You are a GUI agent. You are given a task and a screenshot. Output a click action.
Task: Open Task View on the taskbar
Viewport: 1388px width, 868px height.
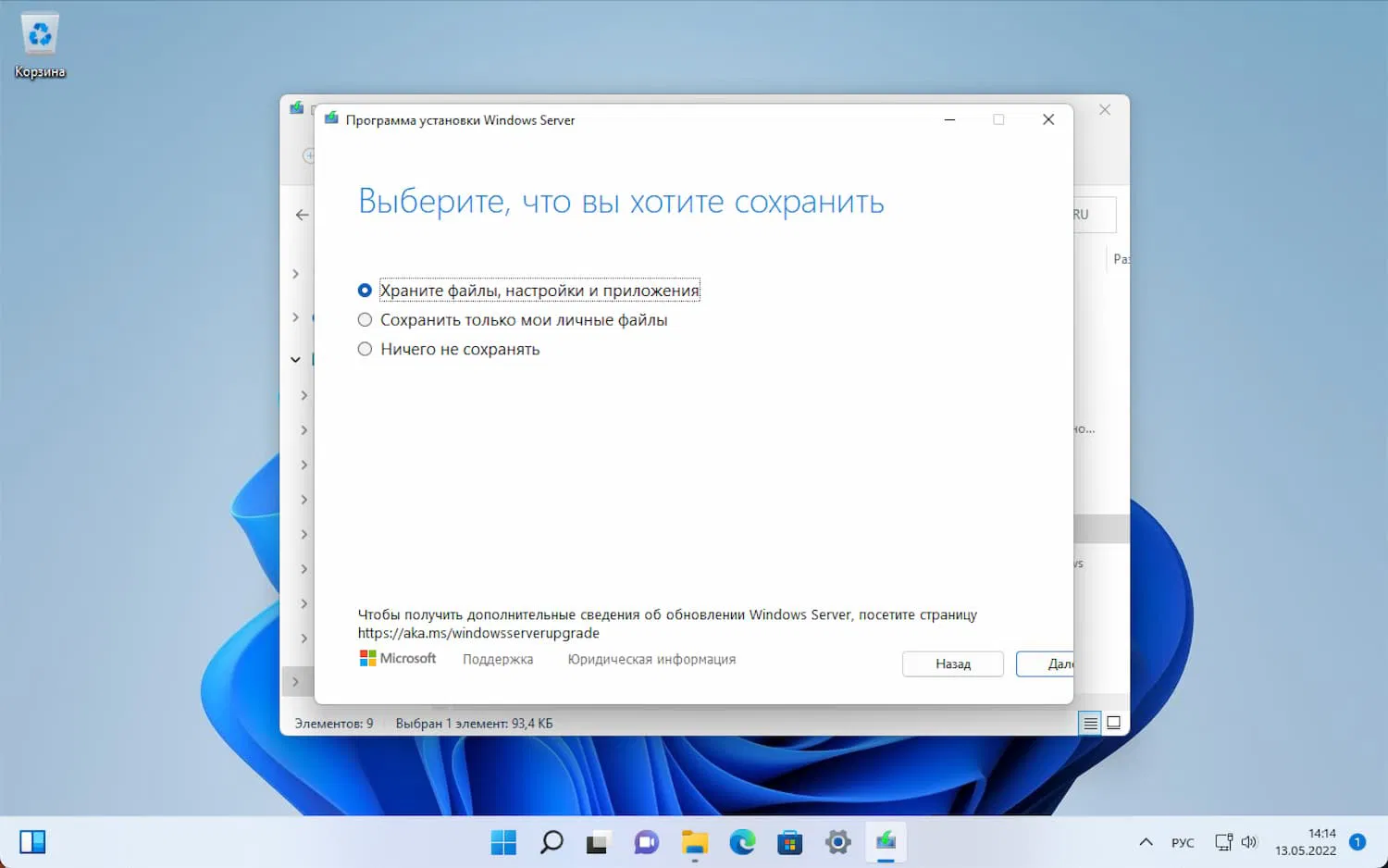[x=598, y=842]
